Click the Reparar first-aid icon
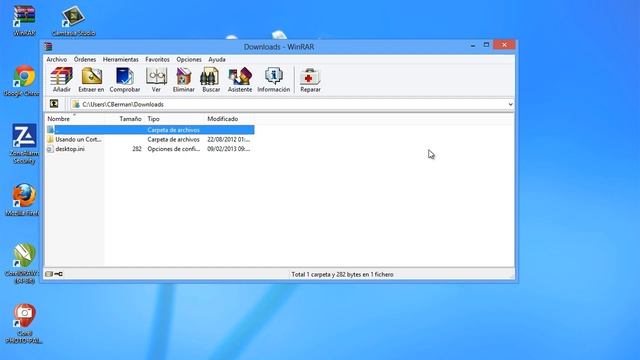Screen dimensions: 640x360 (x=310, y=80)
